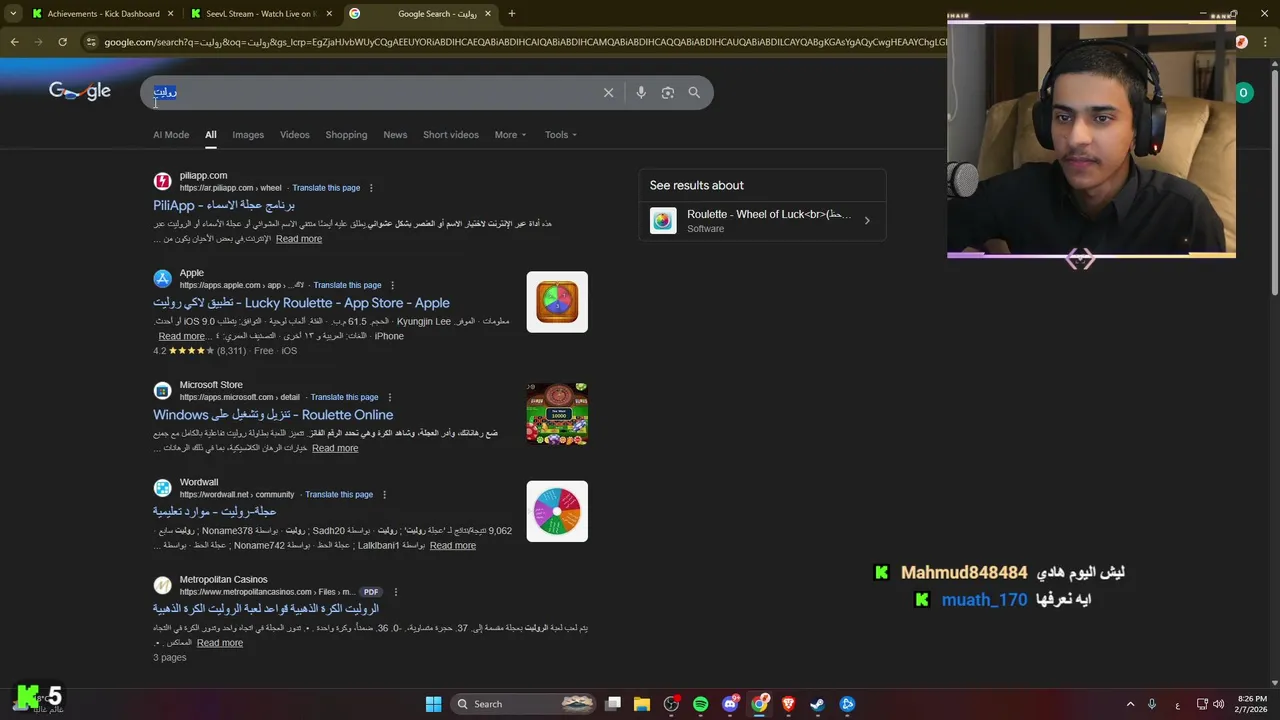Open more options for Apple result
The height and width of the screenshot is (720, 1280).
392,285
